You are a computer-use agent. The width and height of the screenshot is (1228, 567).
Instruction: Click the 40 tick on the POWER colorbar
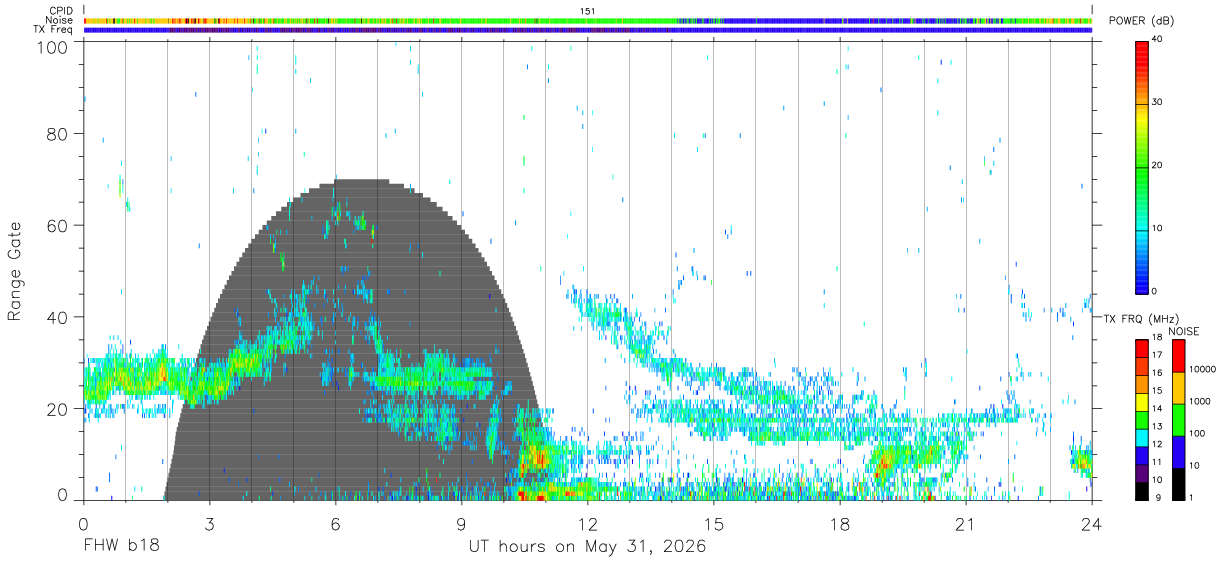point(1158,40)
